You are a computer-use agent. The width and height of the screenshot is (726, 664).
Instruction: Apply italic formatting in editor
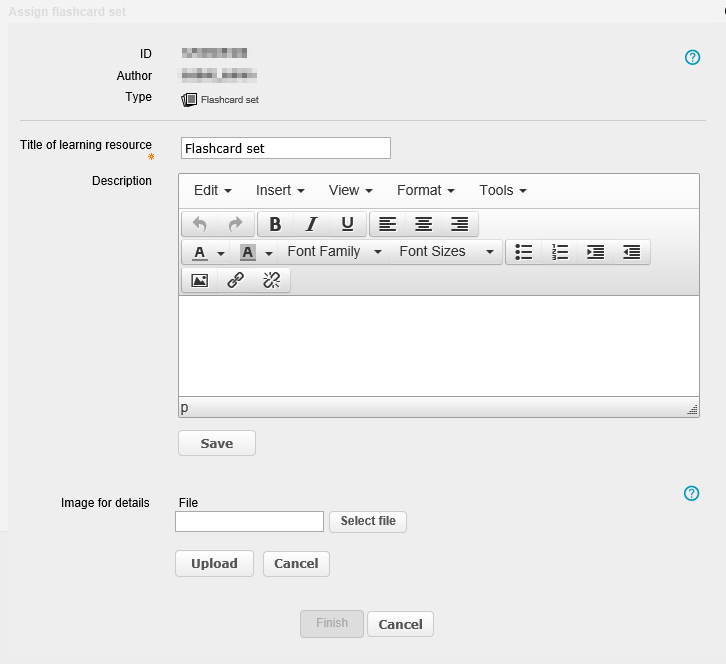(x=311, y=224)
